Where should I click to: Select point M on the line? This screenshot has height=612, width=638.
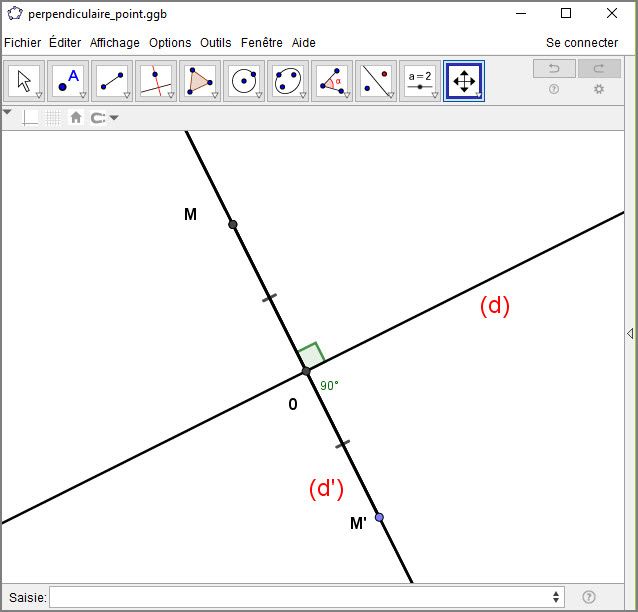point(233,224)
